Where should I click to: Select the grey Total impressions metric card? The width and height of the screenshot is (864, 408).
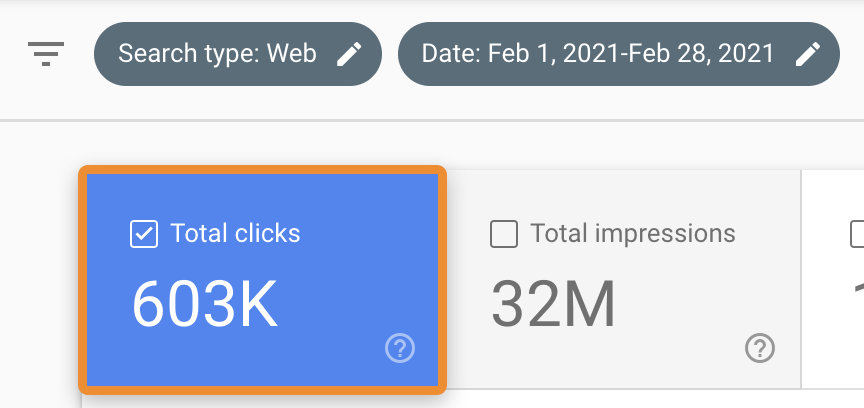[622, 300]
